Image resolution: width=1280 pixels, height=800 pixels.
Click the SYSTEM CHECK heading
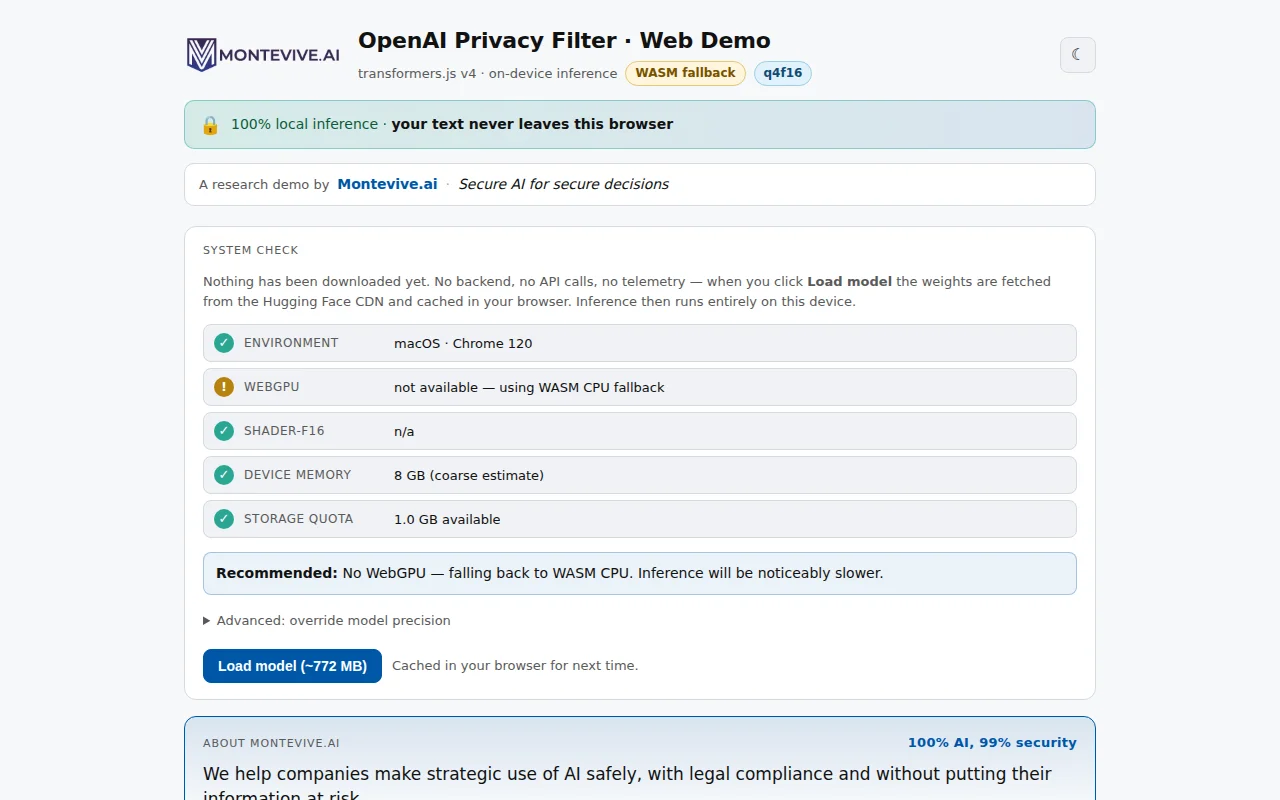click(x=251, y=250)
